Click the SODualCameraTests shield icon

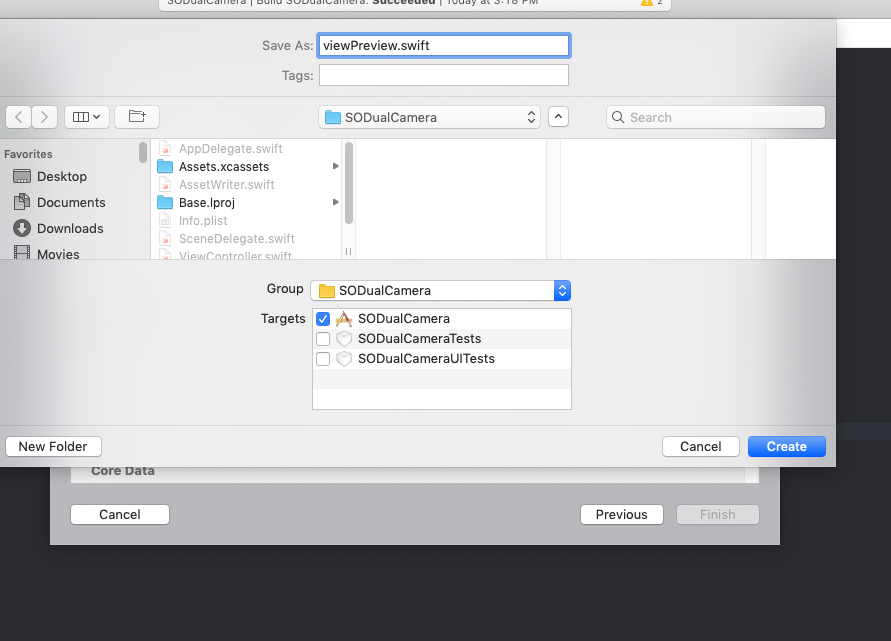point(344,339)
